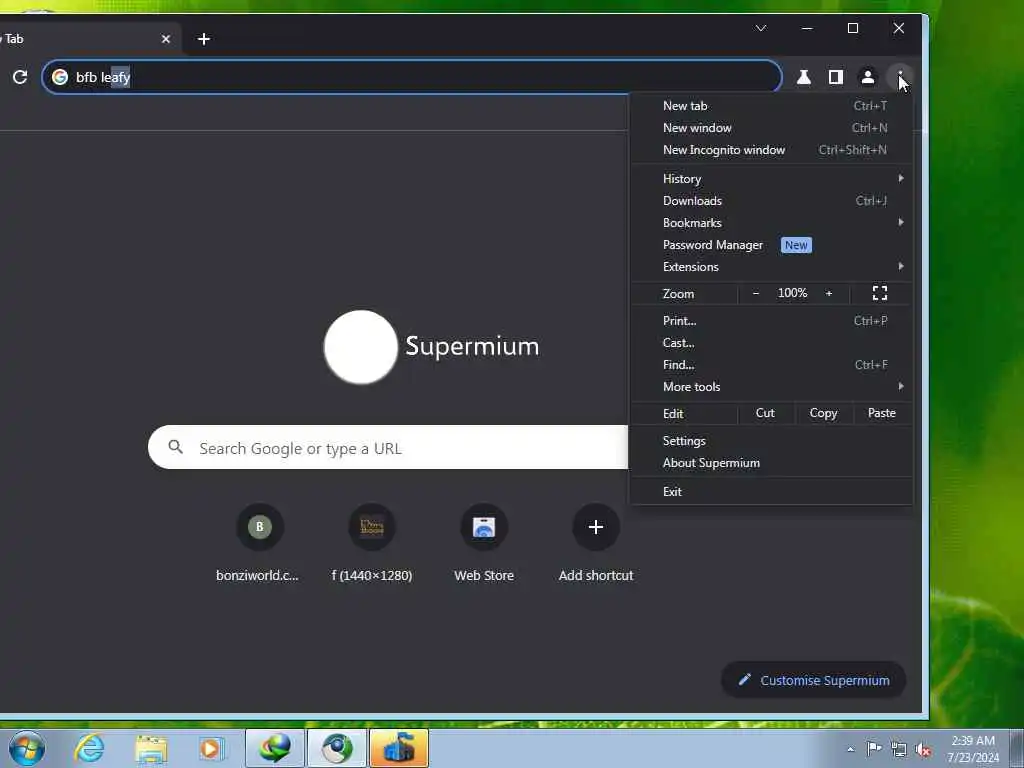Reload the page with the refresh icon
Viewport: 1024px width, 768px height.
pyautogui.click(x=20, y=77)
